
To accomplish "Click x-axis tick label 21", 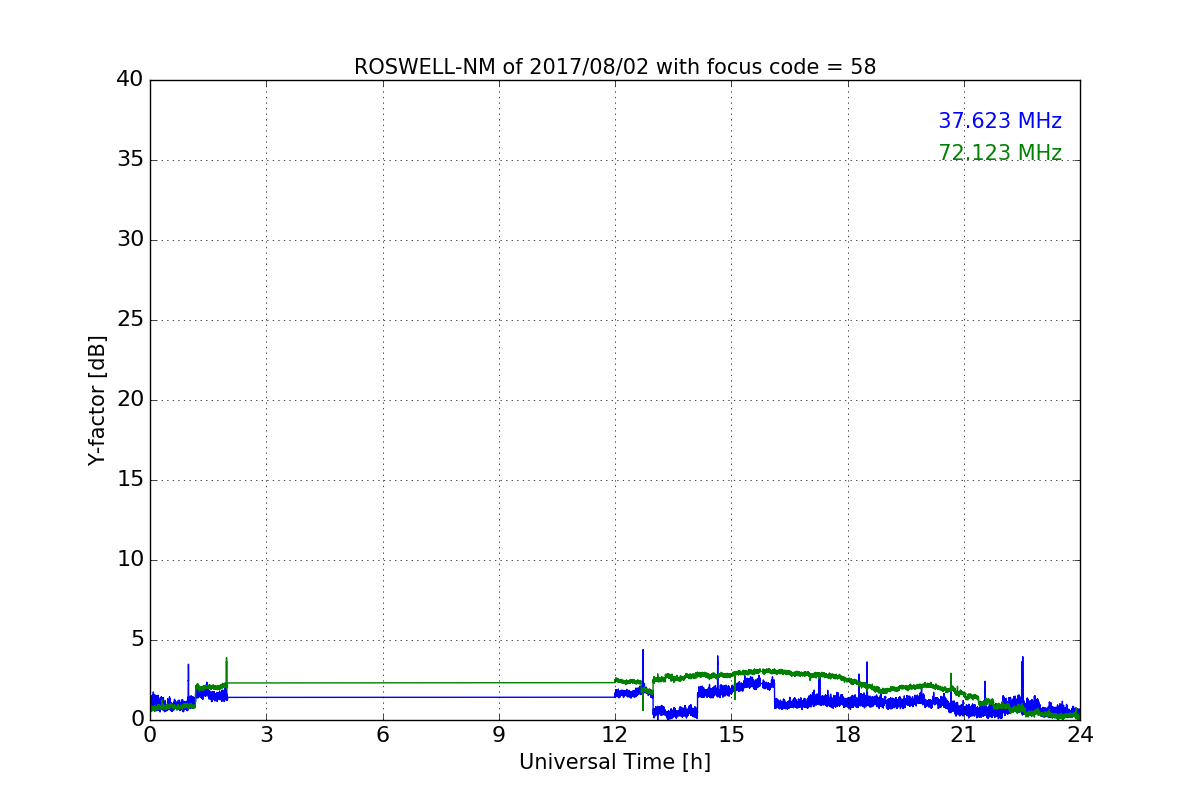I will [x=964, y=735].
